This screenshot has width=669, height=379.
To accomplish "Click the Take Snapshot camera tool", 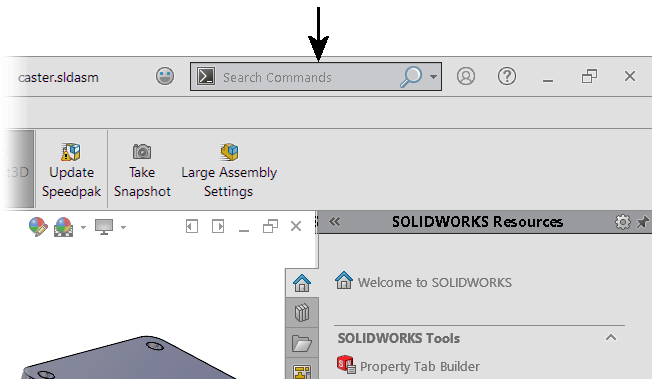I will pos(142,171).
